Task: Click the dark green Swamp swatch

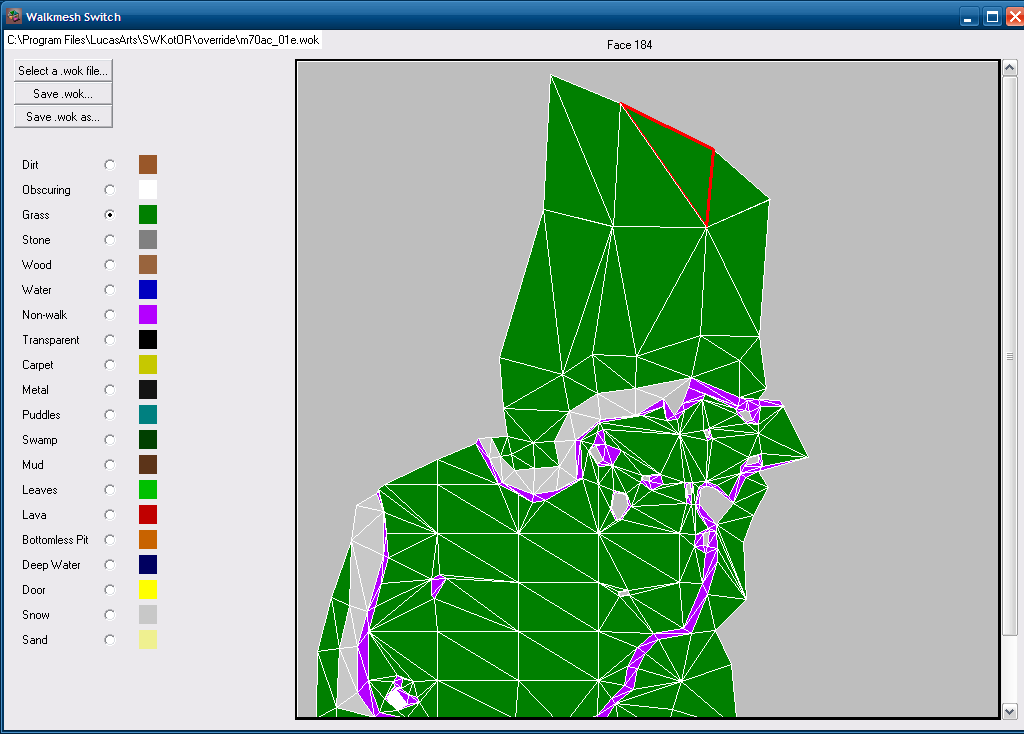Action: tap(148, 439)
